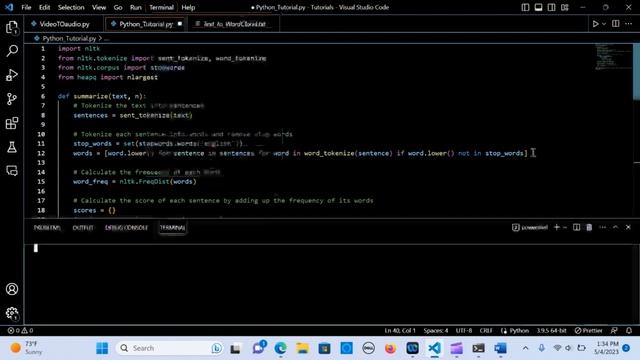Run Python file with play button
This screenshot has height=360, width=640.
point(596,24)
